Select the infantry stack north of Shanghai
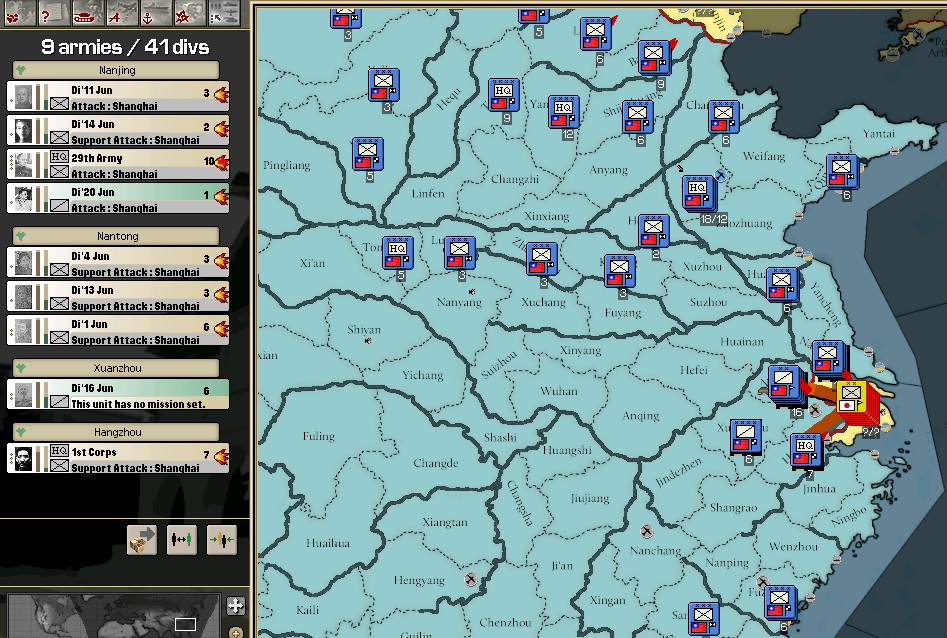Image resolution: width=947 pixels, height=638 pixels. 829,358
